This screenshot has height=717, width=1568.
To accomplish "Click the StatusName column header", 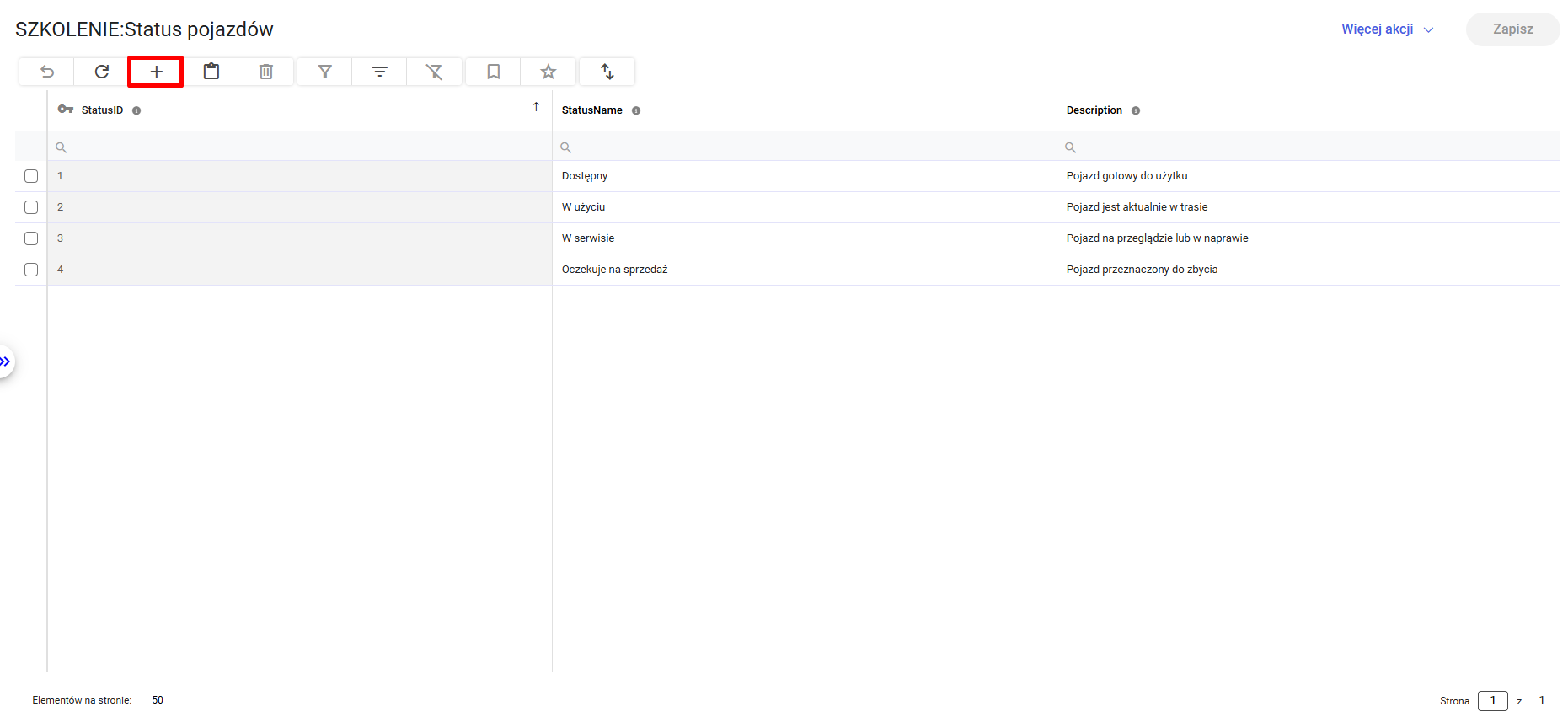I will pos(592,110).
